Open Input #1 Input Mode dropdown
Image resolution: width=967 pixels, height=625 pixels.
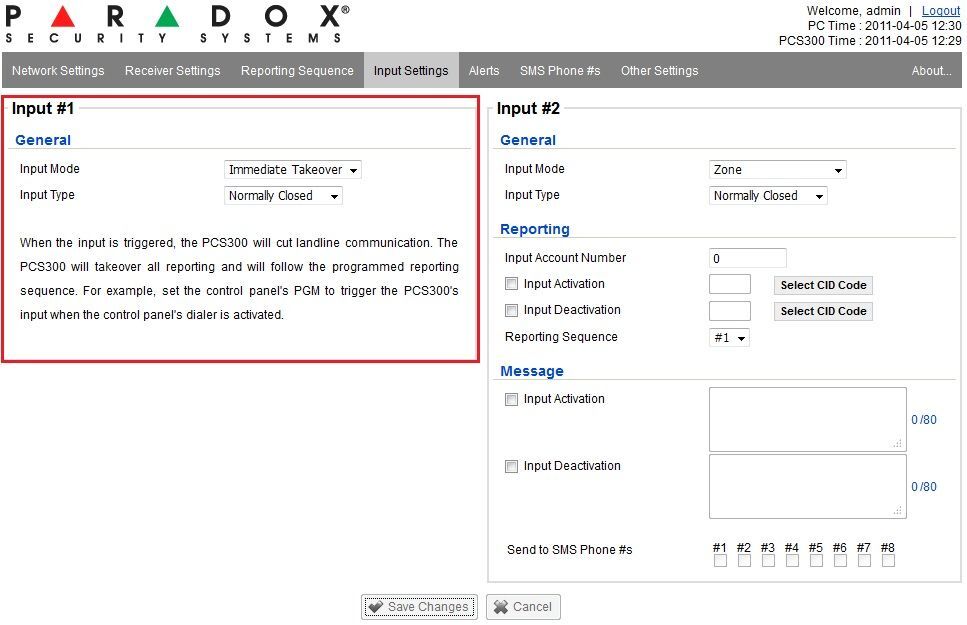tap(292, 170)
